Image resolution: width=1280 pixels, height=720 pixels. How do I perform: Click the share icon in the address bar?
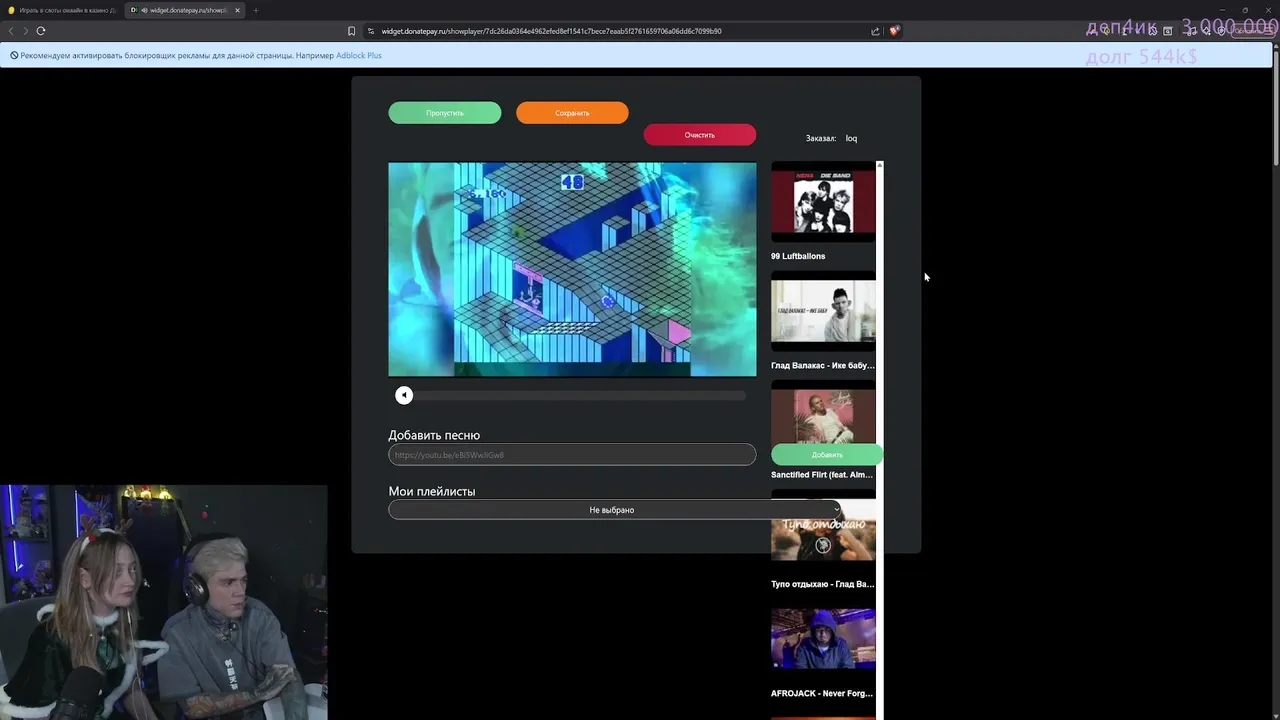(876, 31)
